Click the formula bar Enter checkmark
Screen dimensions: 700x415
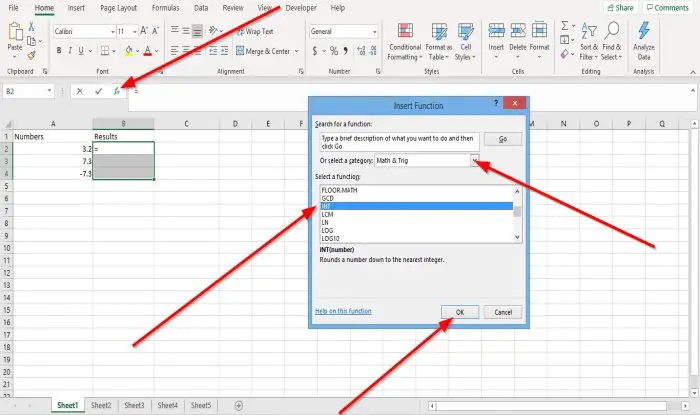98,91
